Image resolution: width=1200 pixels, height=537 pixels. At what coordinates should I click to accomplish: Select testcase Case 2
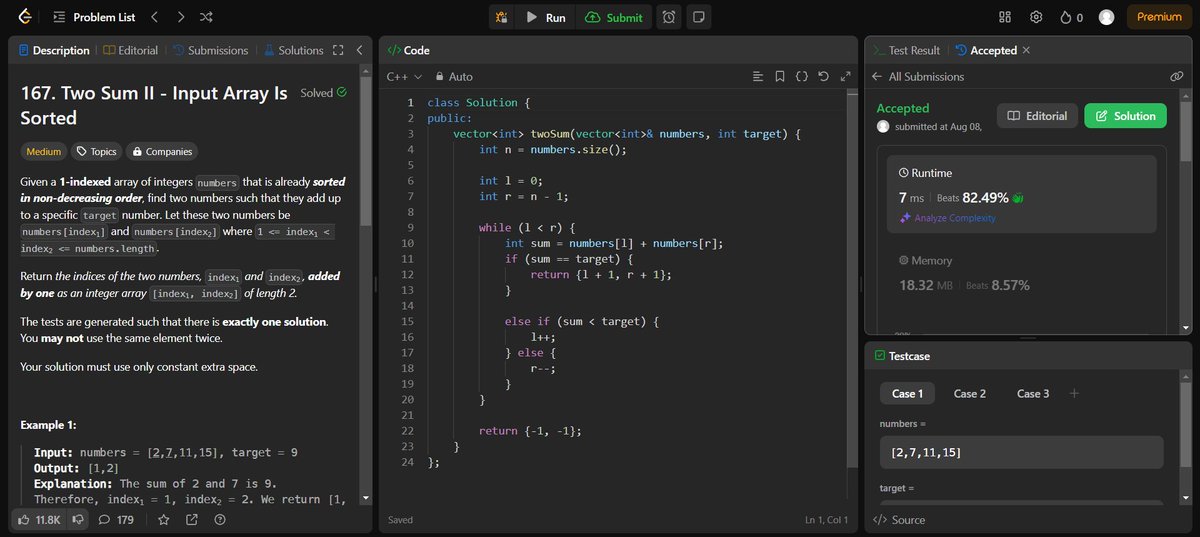coord(970,393)
